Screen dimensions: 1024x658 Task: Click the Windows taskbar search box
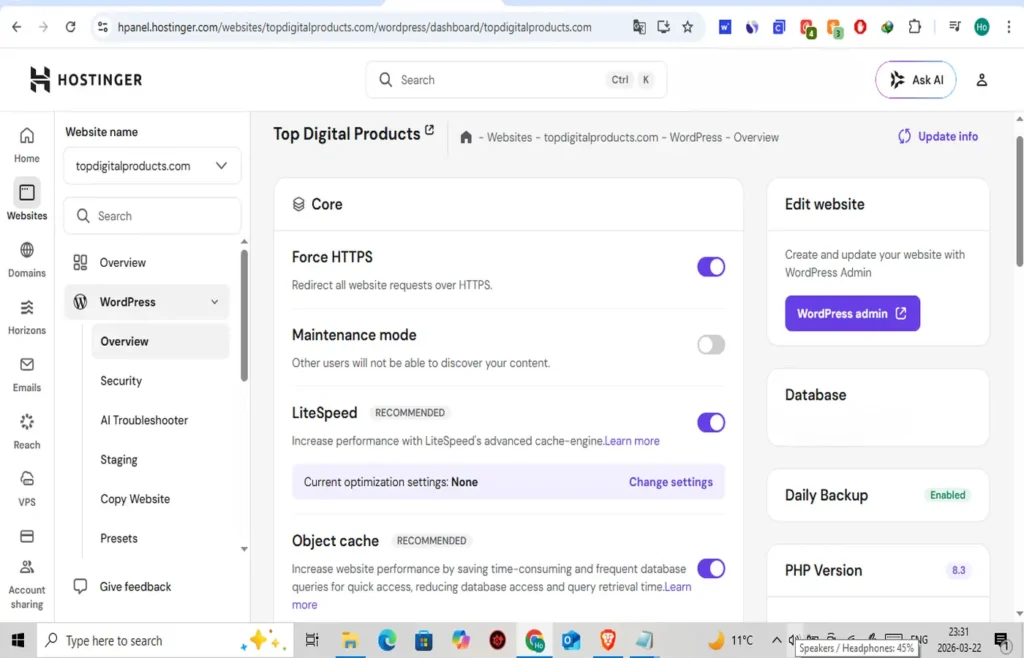click(x=163, y=640)
